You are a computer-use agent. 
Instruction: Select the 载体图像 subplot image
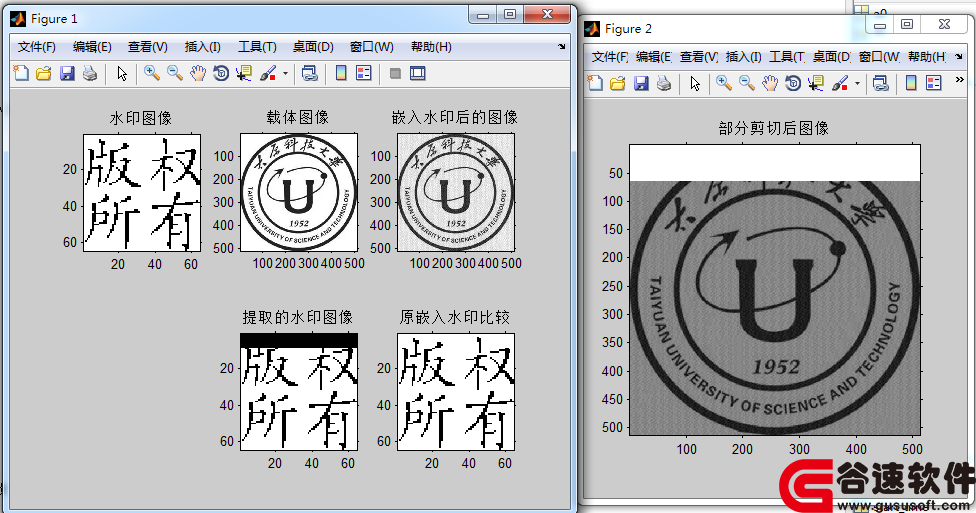[x=299, y=192]
